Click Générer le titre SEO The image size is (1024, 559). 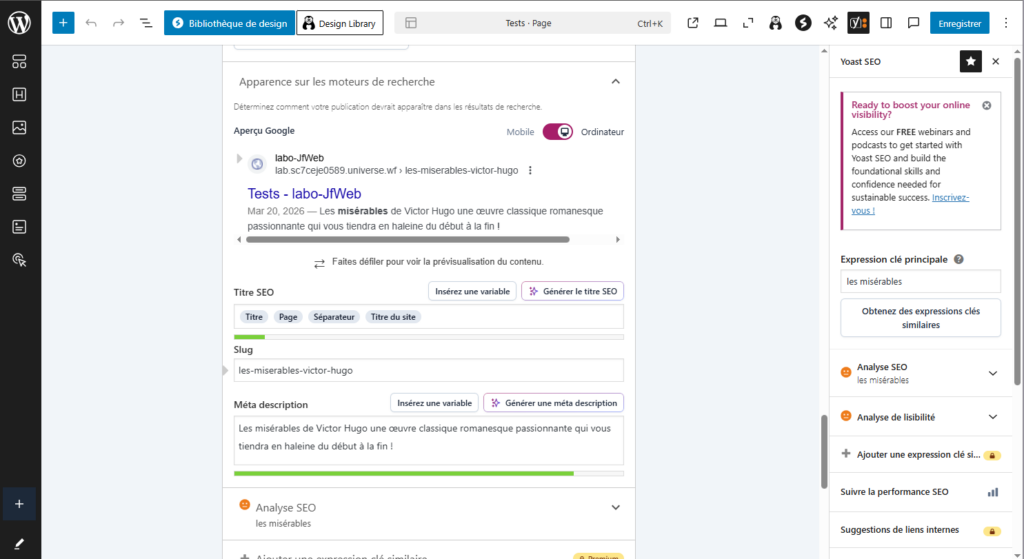[573, 291]
